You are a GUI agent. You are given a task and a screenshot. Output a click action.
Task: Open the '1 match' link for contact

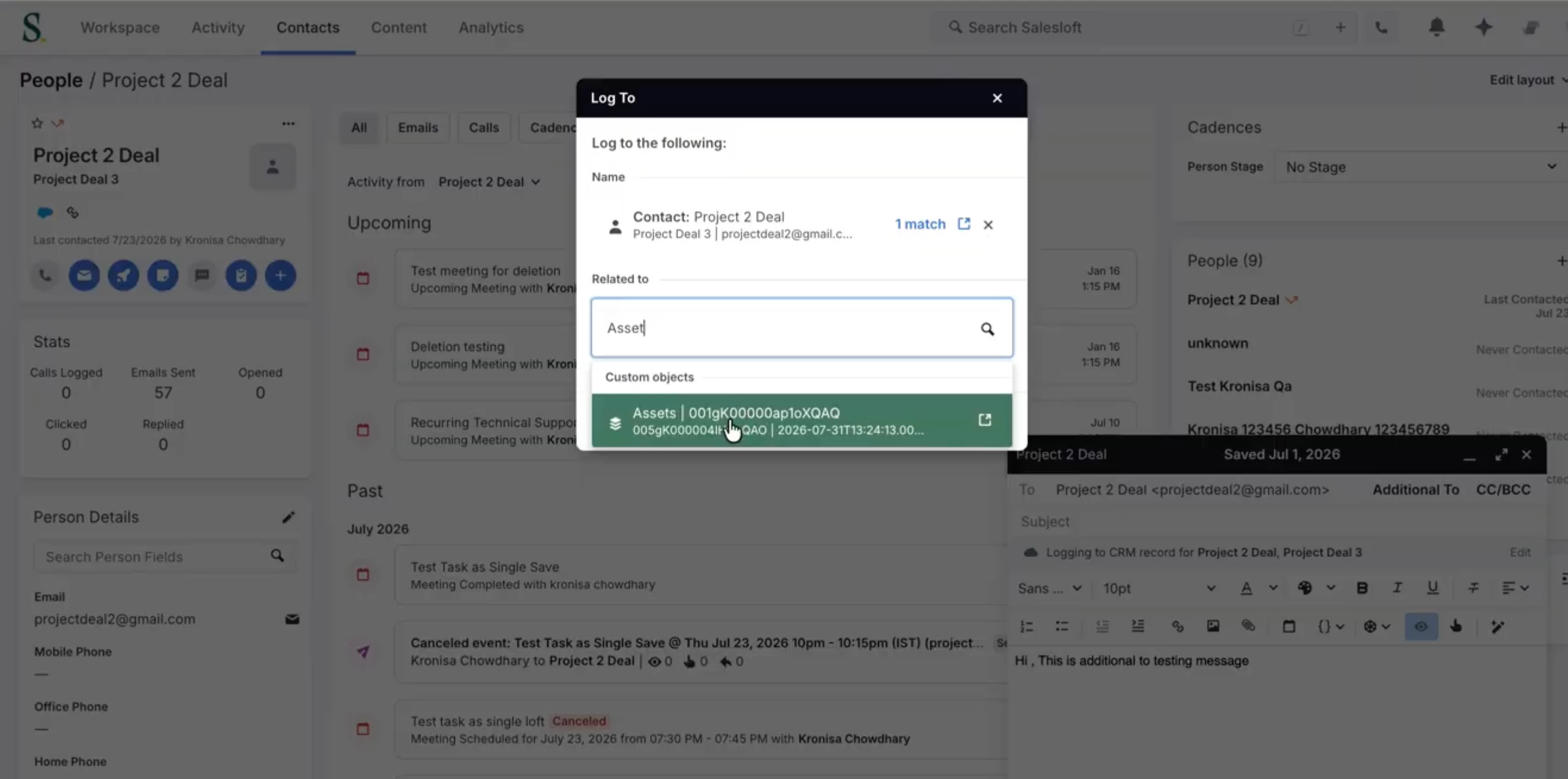[920, 224]
